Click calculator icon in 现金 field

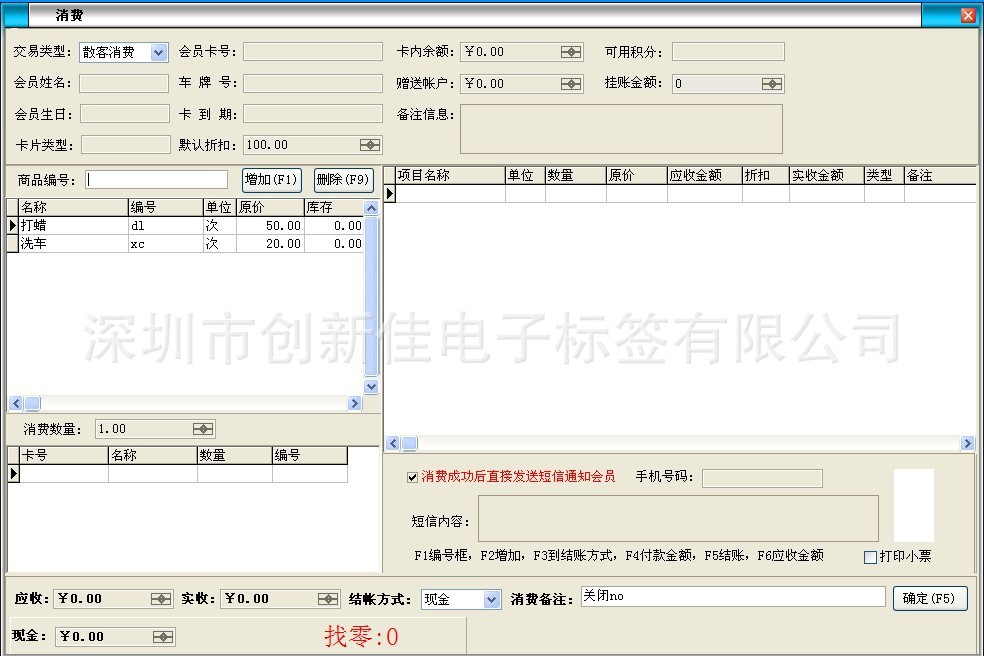[x=162, y=637]
